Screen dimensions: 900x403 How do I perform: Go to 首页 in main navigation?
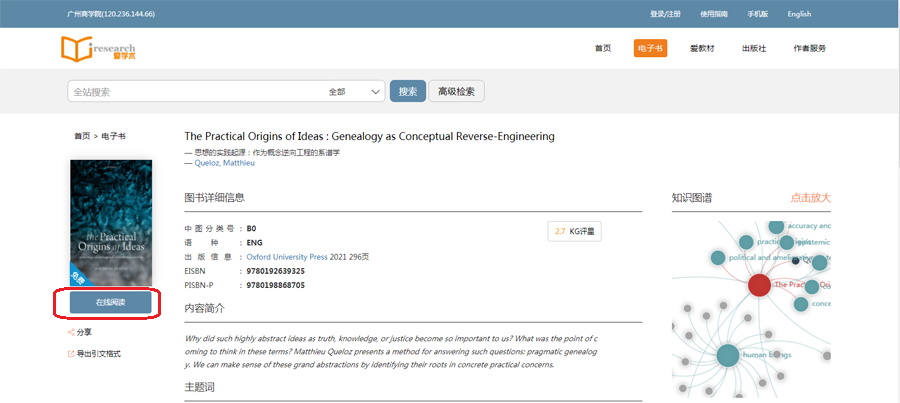tap(603, 48)
